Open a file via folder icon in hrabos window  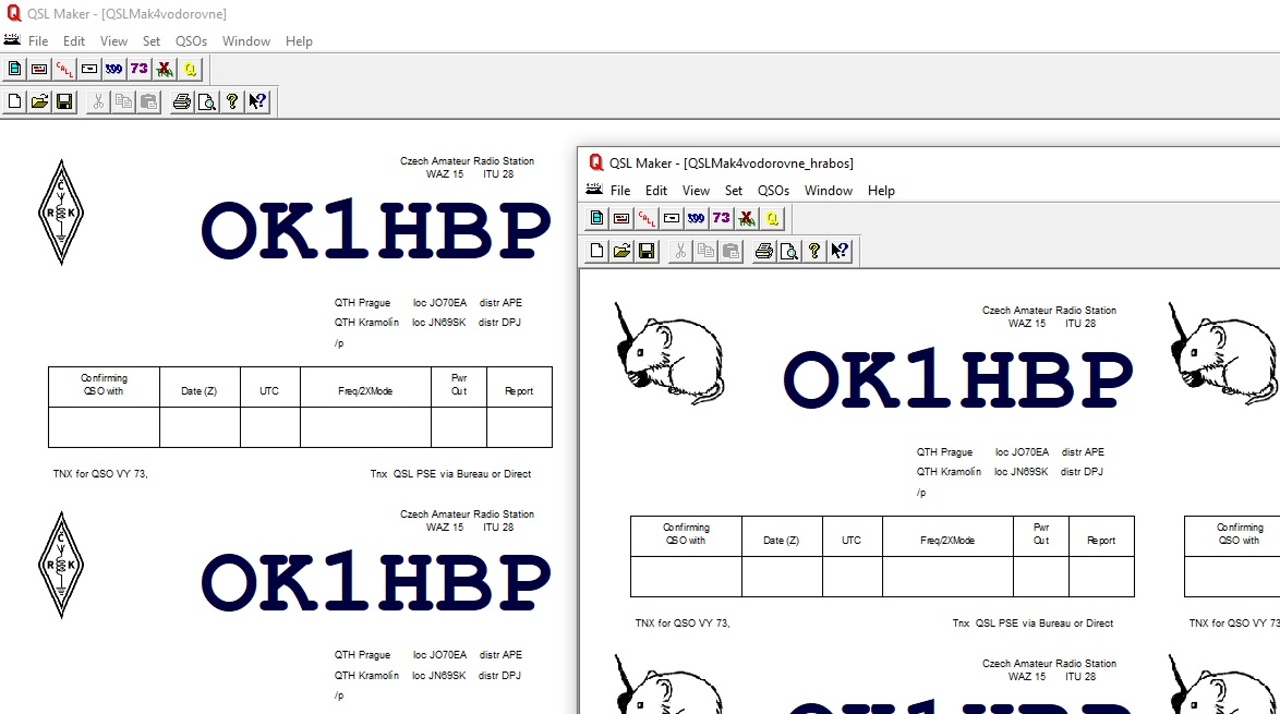[x=621, y=250]
